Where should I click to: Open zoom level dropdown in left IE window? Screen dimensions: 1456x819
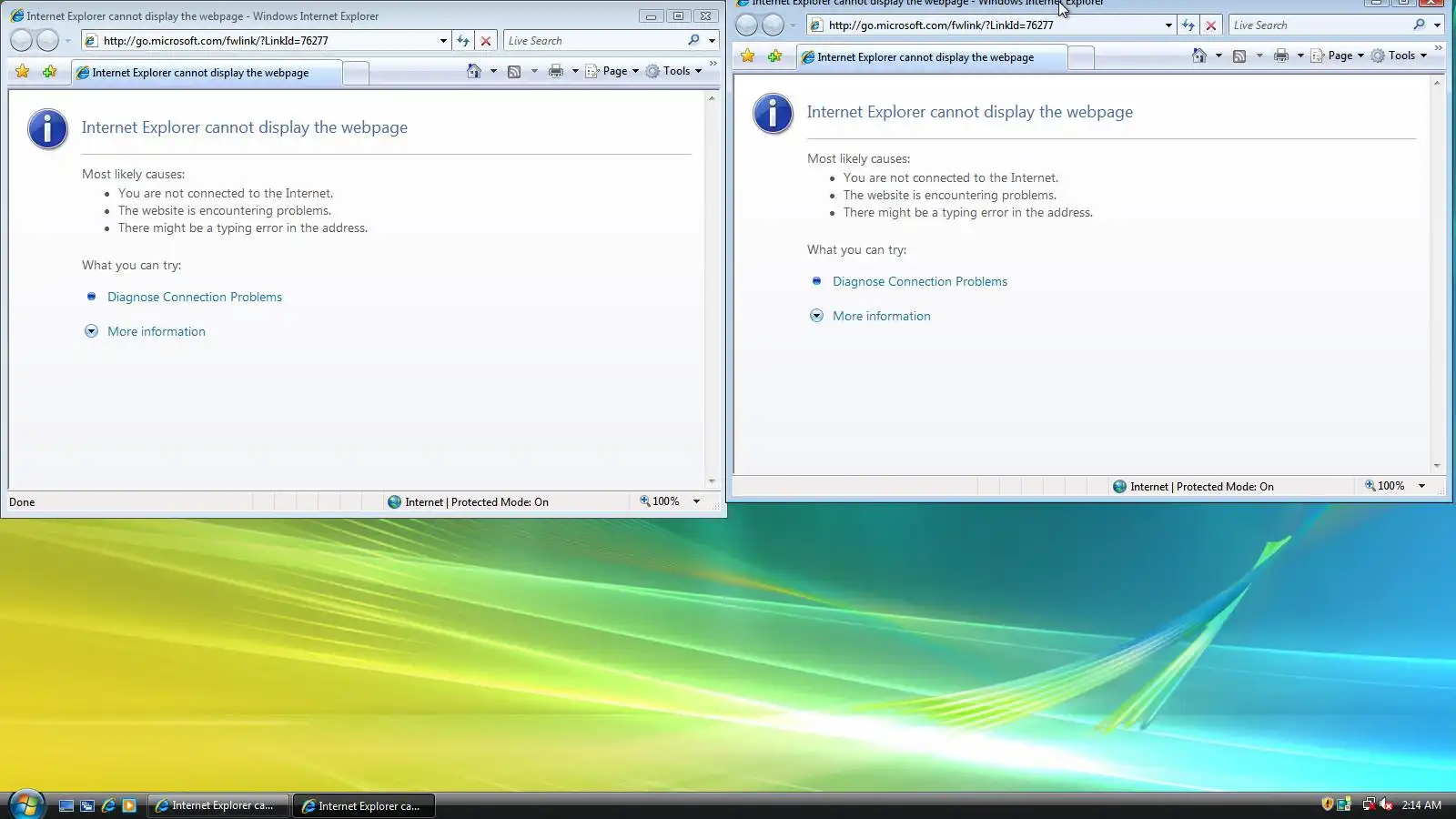click(x=696, y=501)
